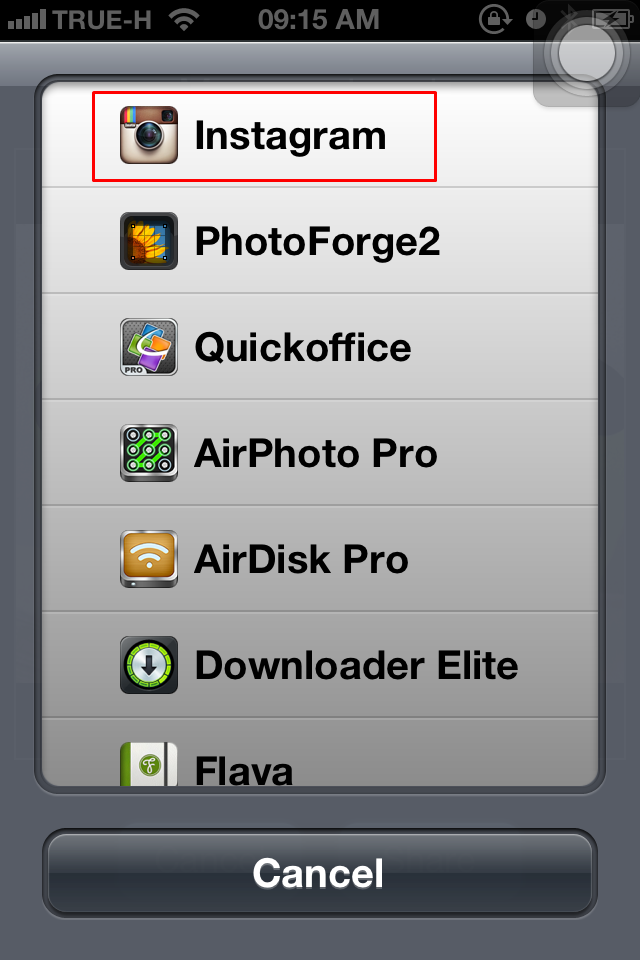Tap the 09:15 AM clock
640x960 pixels.
318,20
